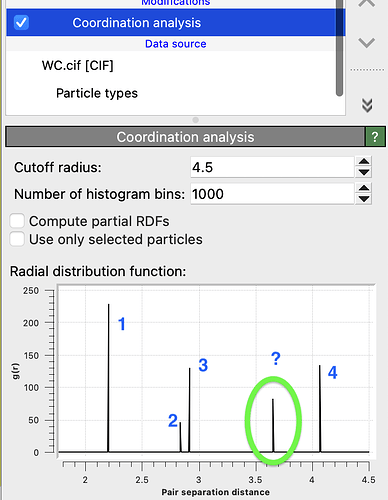Click the circled RDF peak near 3.65
Viewport: 388px width, 500px height.
[x=273, y=425]
